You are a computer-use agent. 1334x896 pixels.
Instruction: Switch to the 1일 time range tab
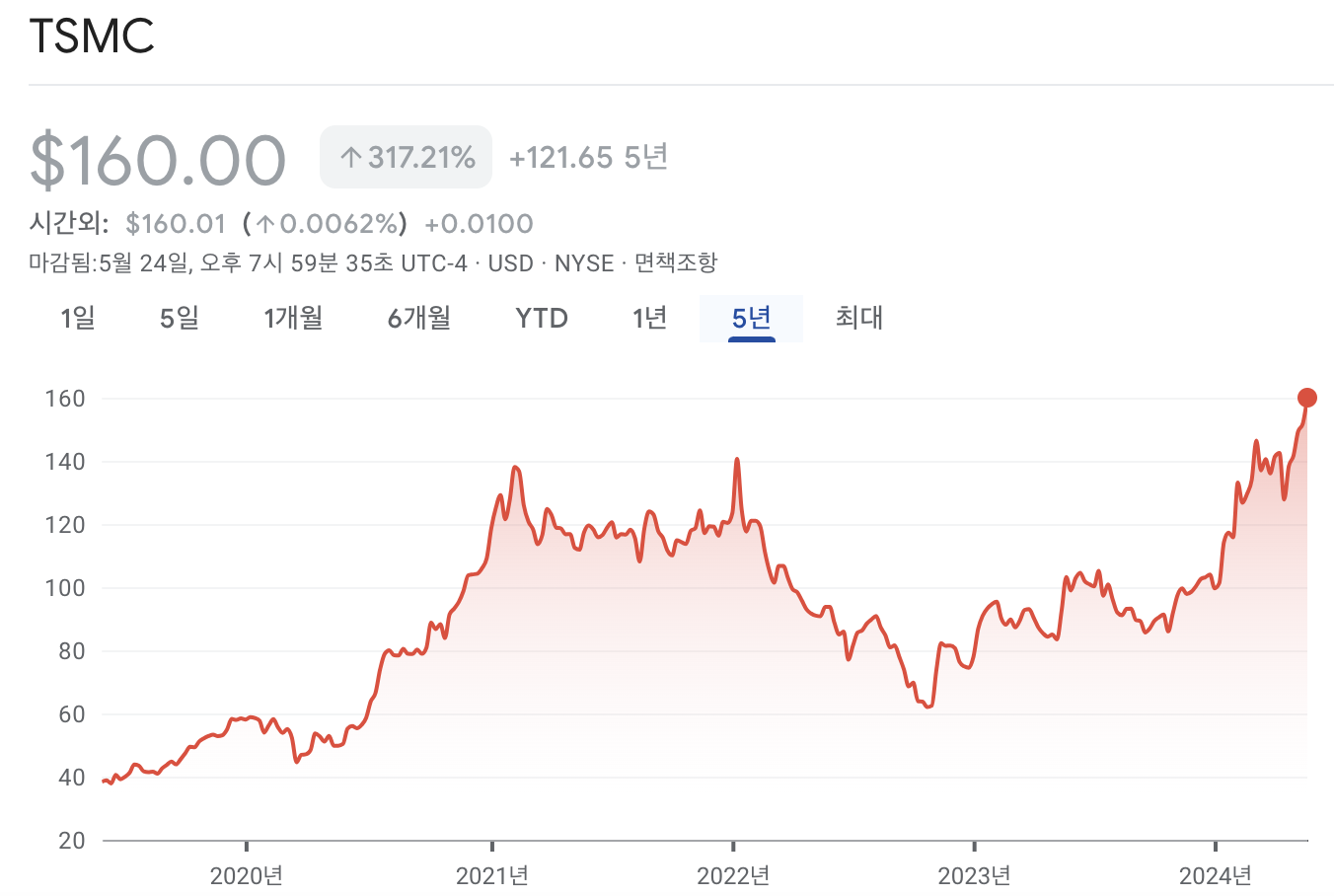pos(78,318)
